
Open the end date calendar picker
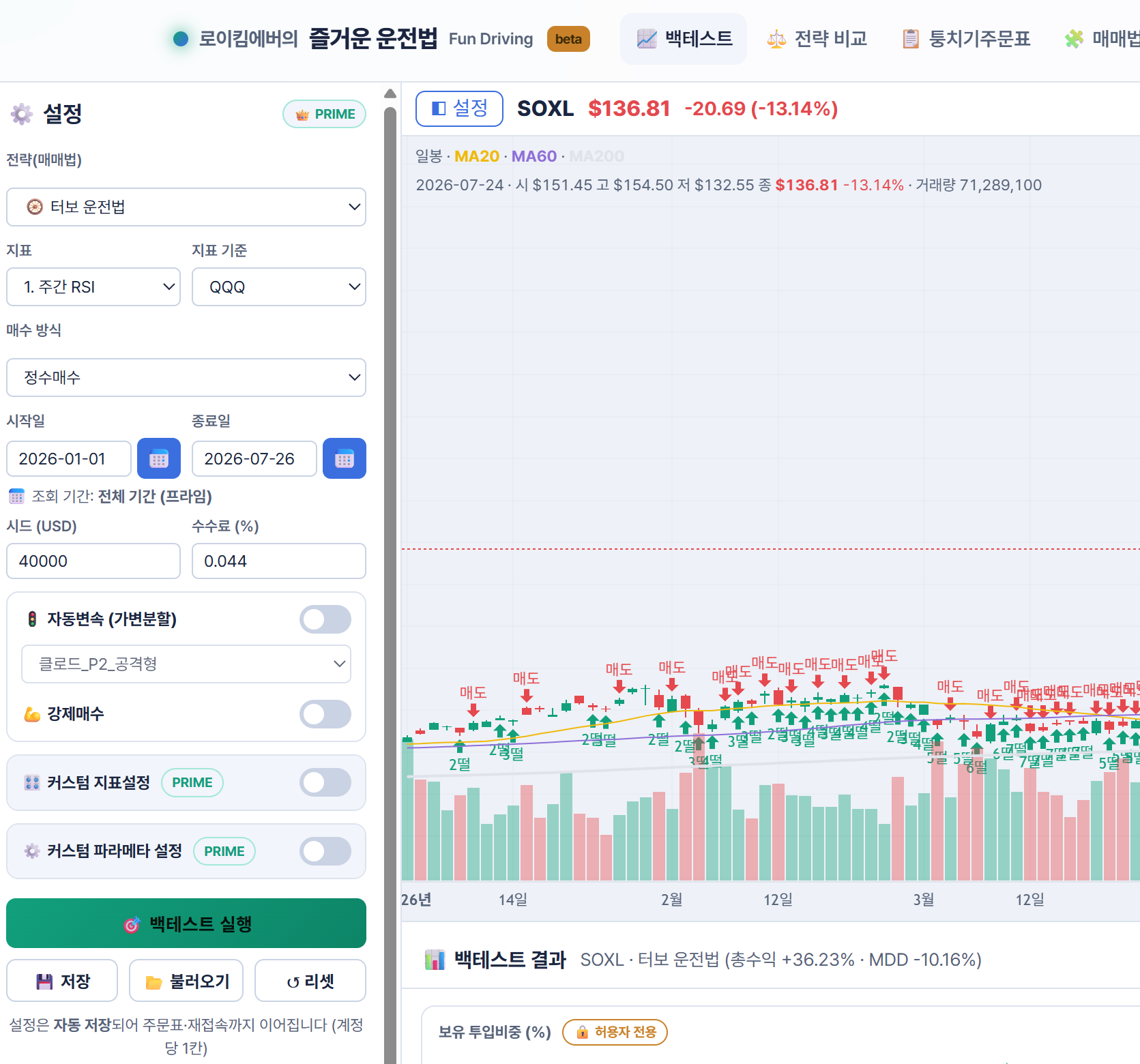[345, 458]
